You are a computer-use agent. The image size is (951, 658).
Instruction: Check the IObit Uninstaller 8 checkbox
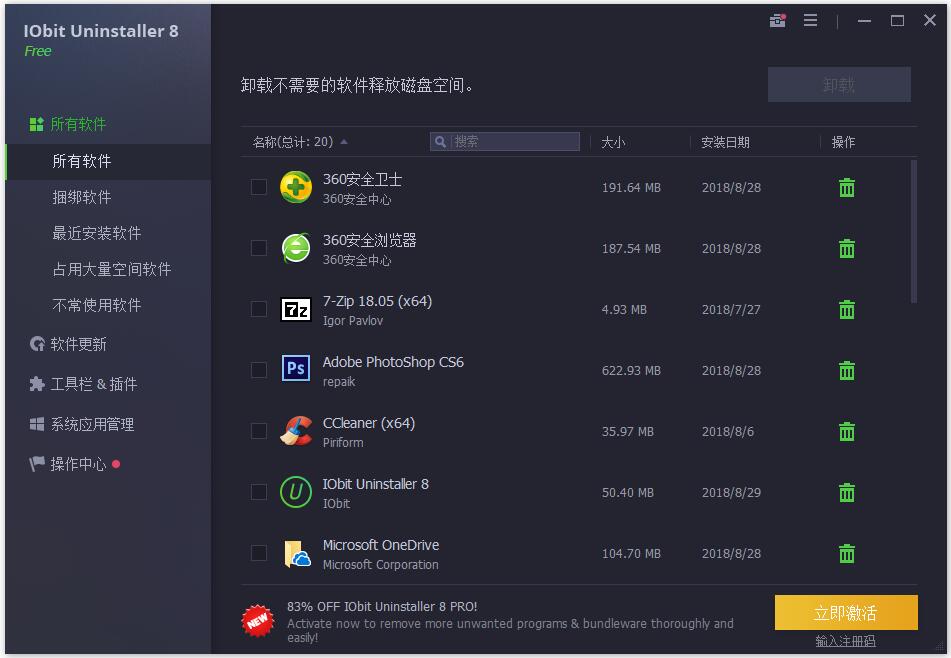coord(259,492)
